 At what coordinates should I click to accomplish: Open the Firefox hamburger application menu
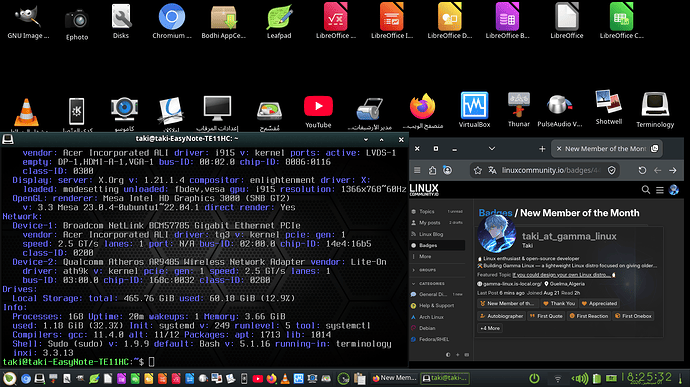[417, 170]
